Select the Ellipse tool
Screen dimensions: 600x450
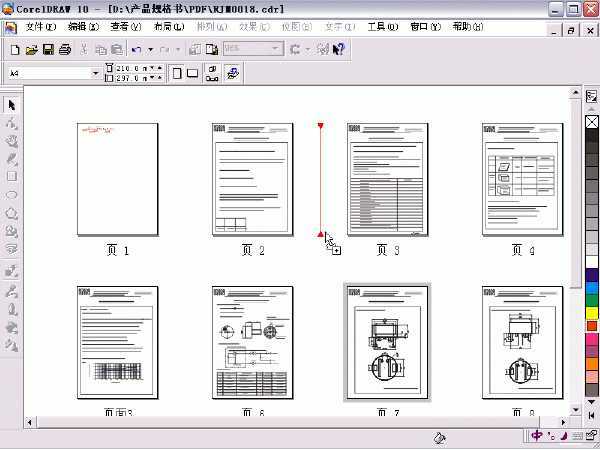click(11, 195)
